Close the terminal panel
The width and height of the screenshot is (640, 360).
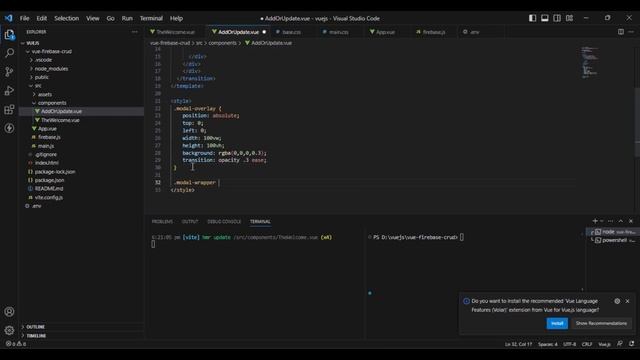click(x=631, y=221)
